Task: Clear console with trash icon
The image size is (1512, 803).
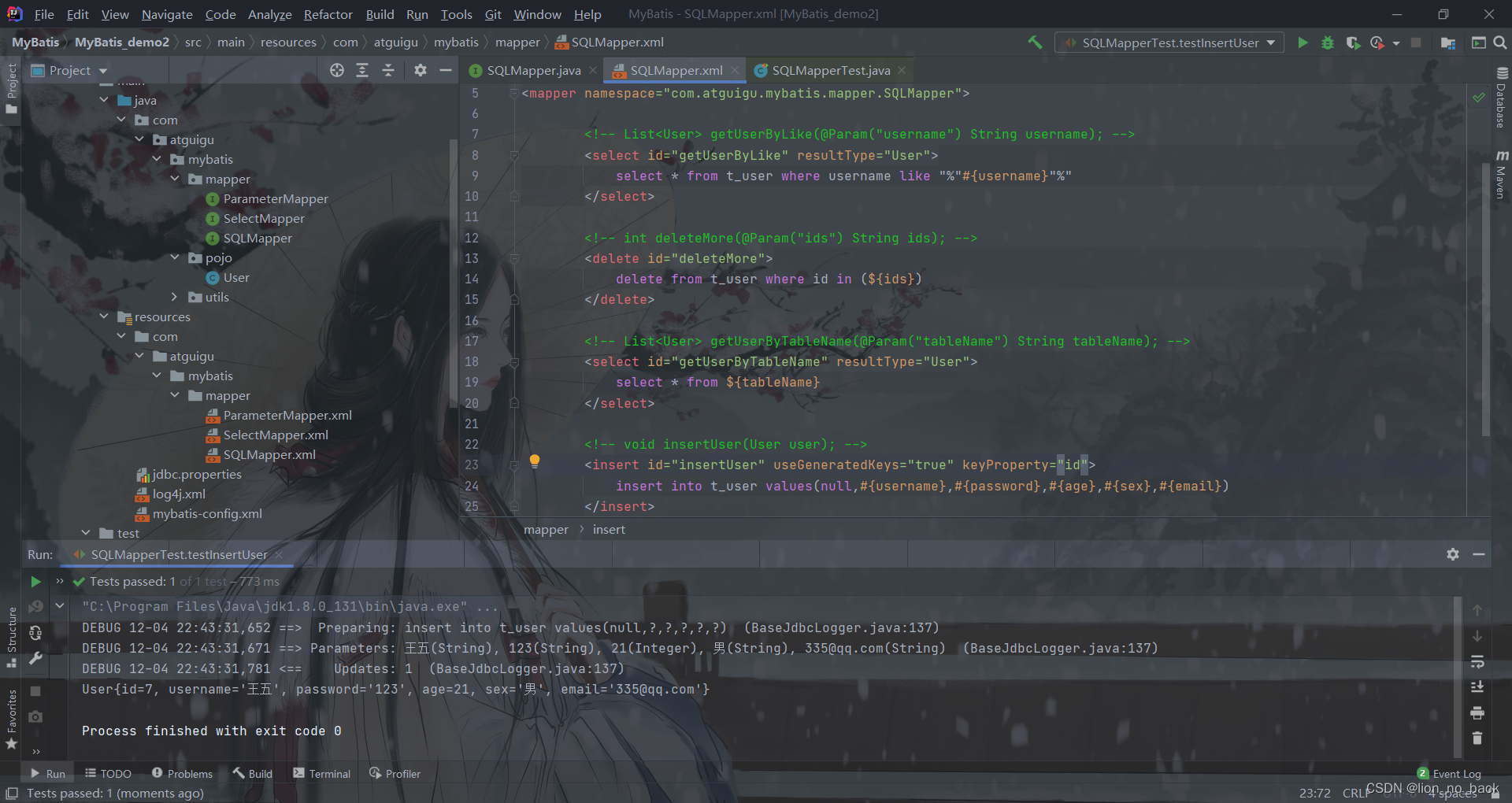Action: tap(1477, 738)
